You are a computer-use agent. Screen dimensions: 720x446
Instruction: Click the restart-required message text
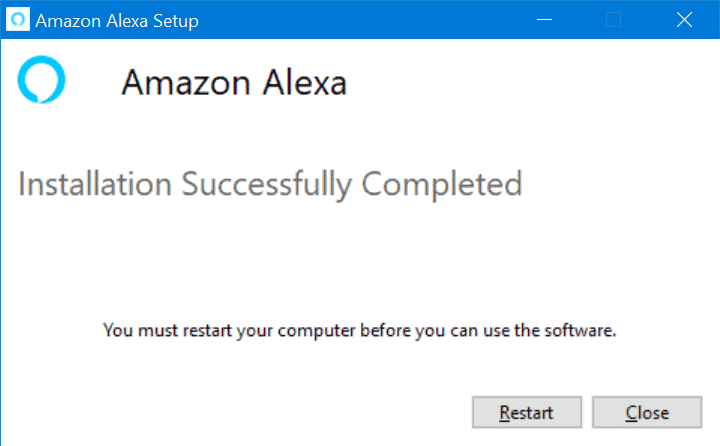360,330
